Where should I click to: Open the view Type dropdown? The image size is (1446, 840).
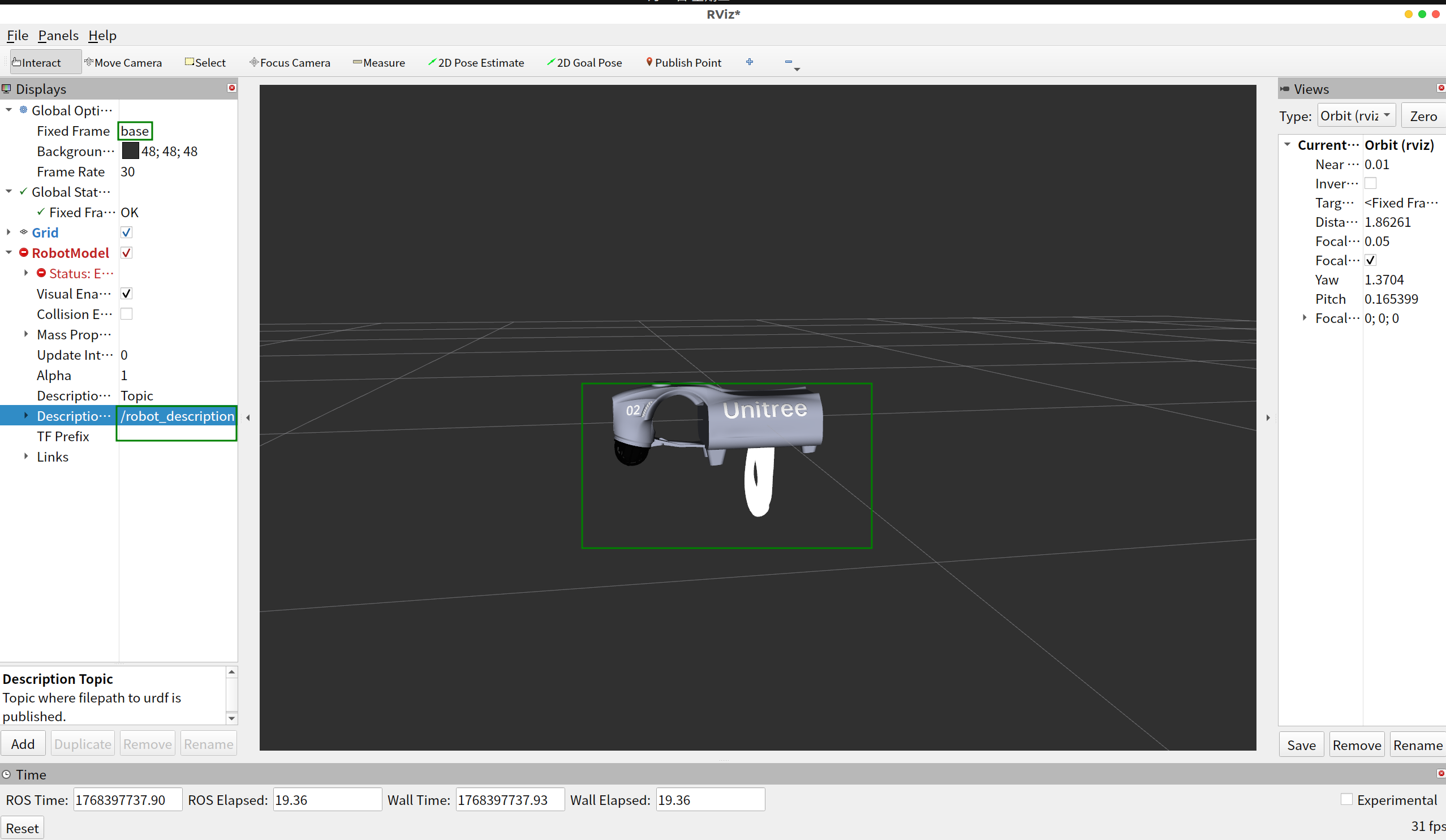click(1356, 116)
